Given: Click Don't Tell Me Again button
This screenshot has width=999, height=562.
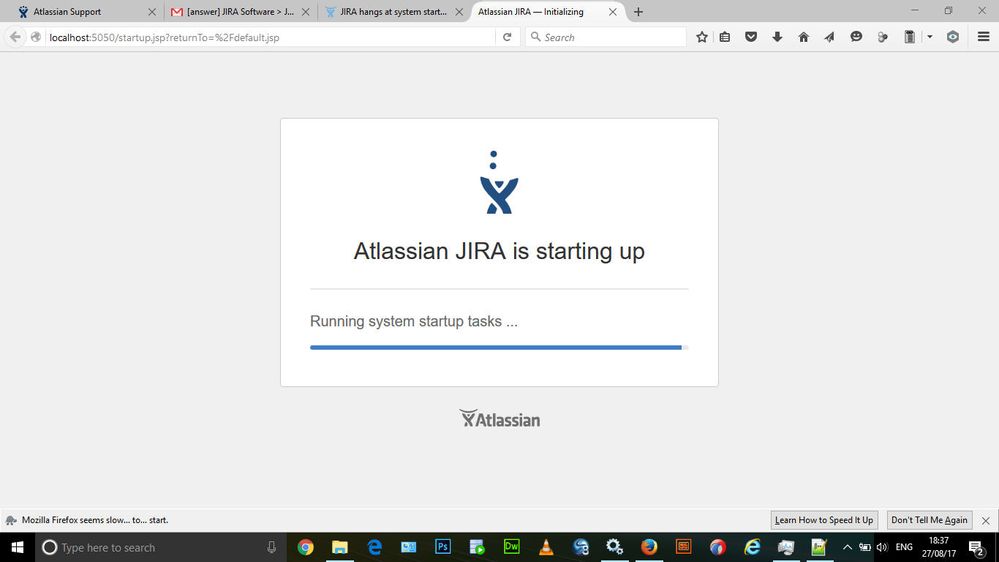Looking at the screenshot, I should tap(929, 520).
